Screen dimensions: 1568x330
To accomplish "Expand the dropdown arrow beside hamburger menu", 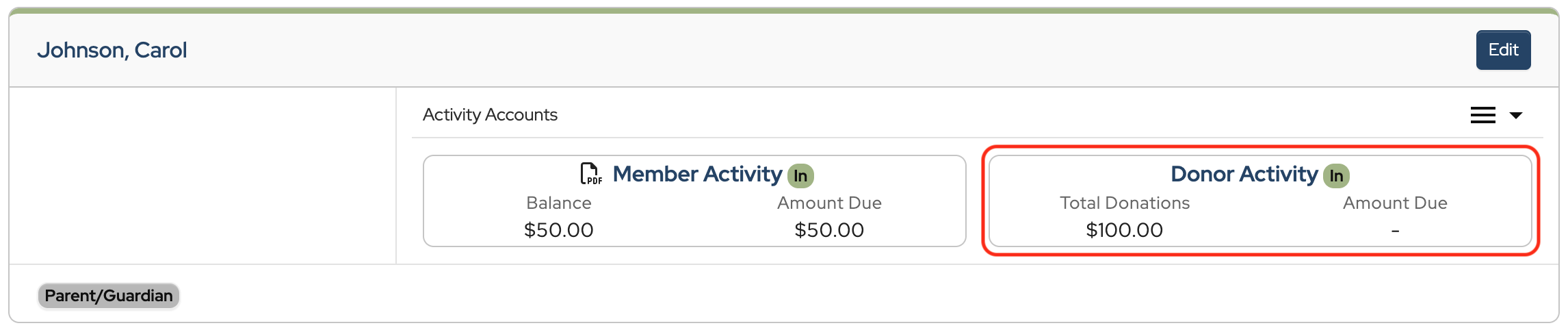I will (x=1516, y=115).
